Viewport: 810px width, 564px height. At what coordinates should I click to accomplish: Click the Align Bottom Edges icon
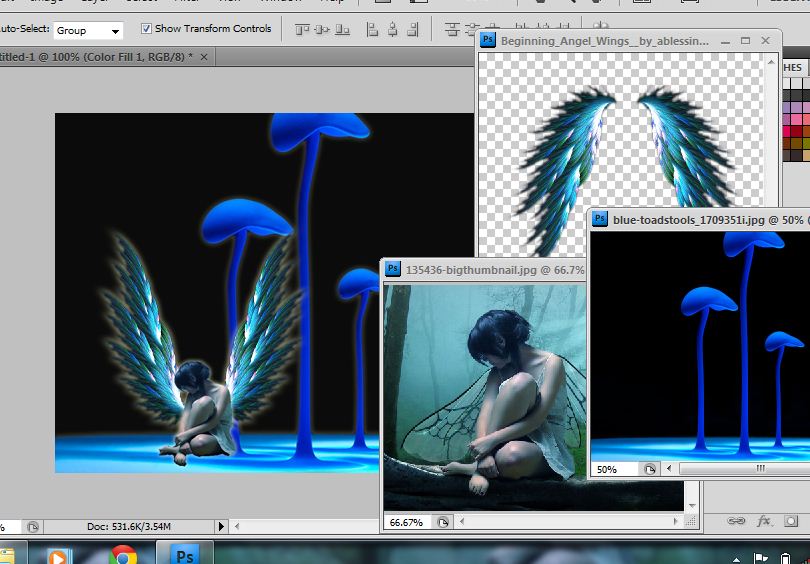tap(342, 29)
